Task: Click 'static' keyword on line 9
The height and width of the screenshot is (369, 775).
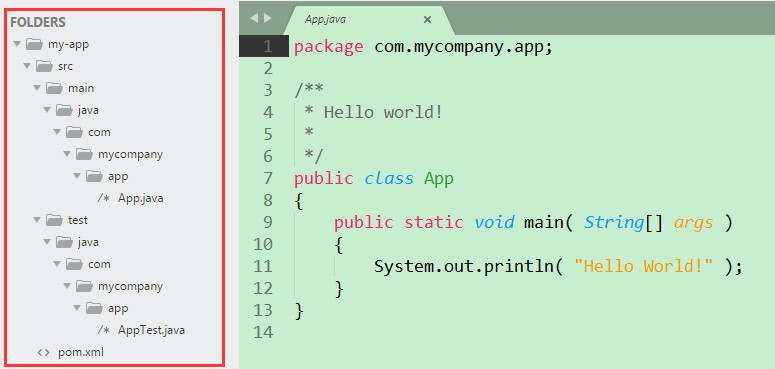Action: pyautogui.click(x=434, y=222)
